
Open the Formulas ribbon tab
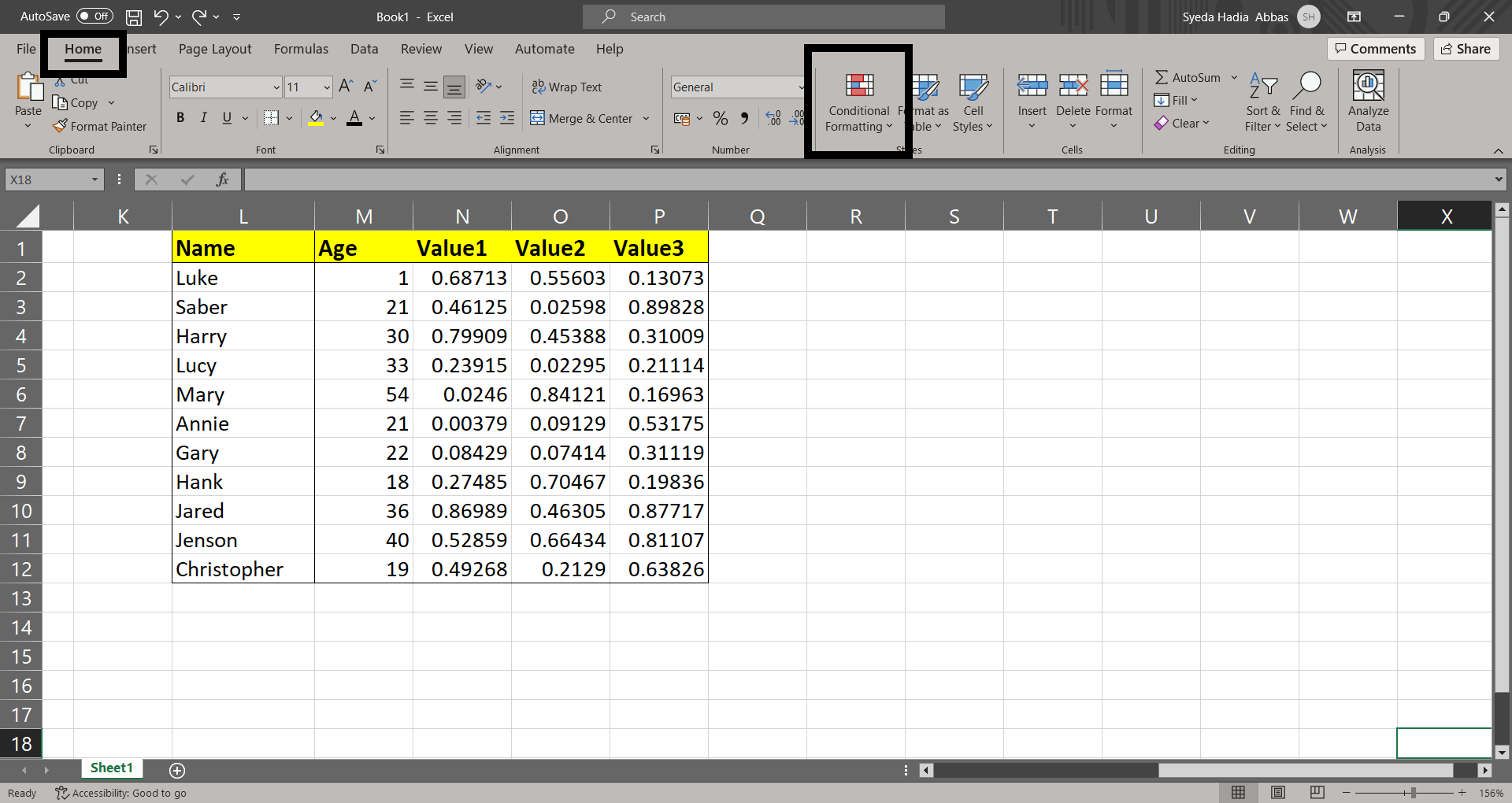pyautogui.click(x=301, y=49)
